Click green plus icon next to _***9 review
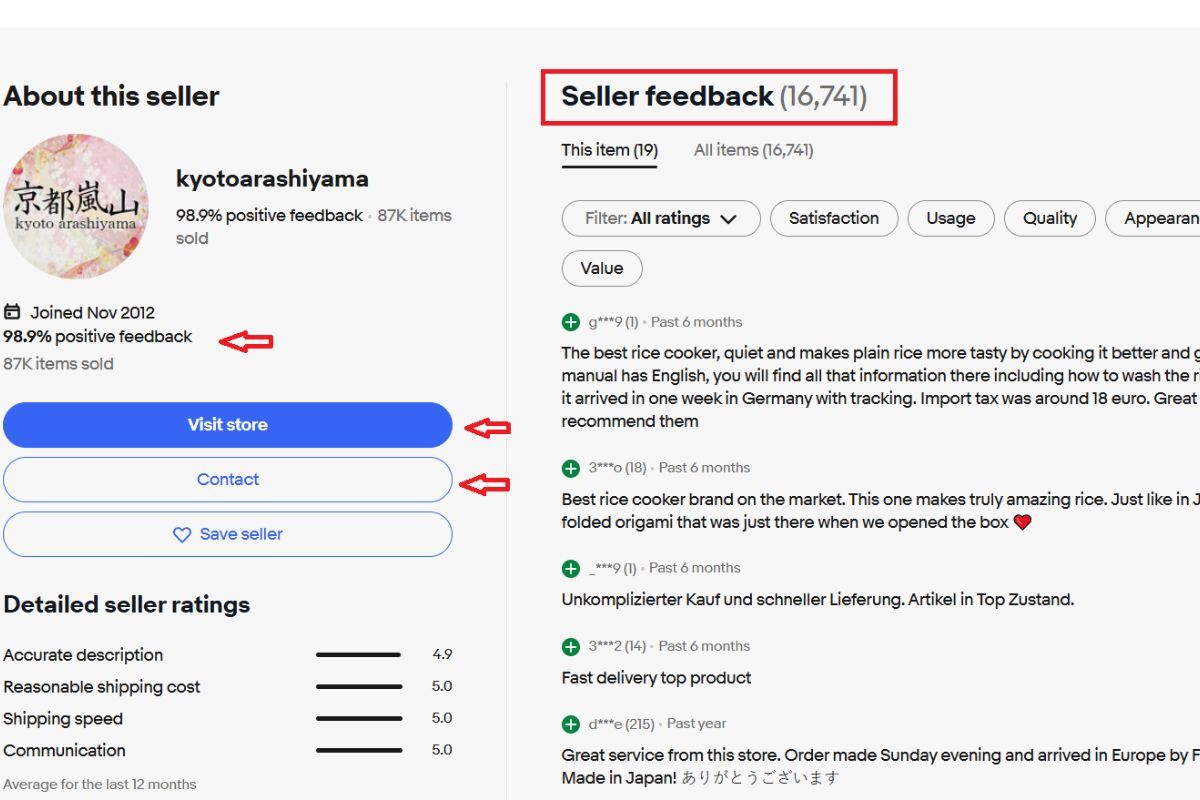 click(571, 568)
